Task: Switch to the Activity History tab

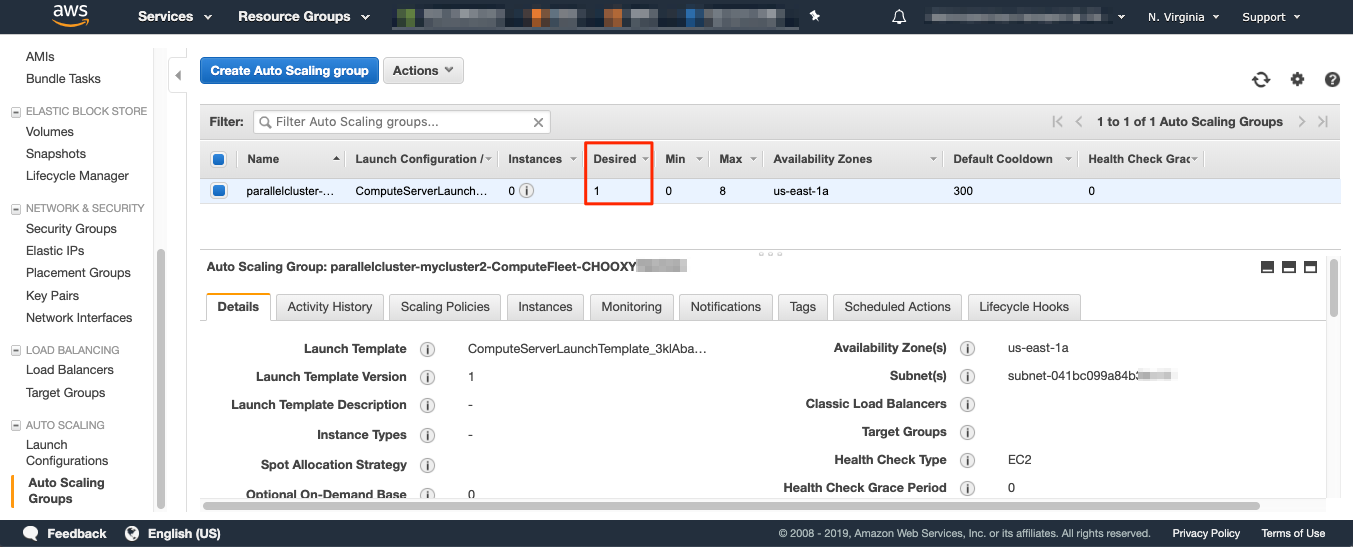Action: click(x=330, y=307)
